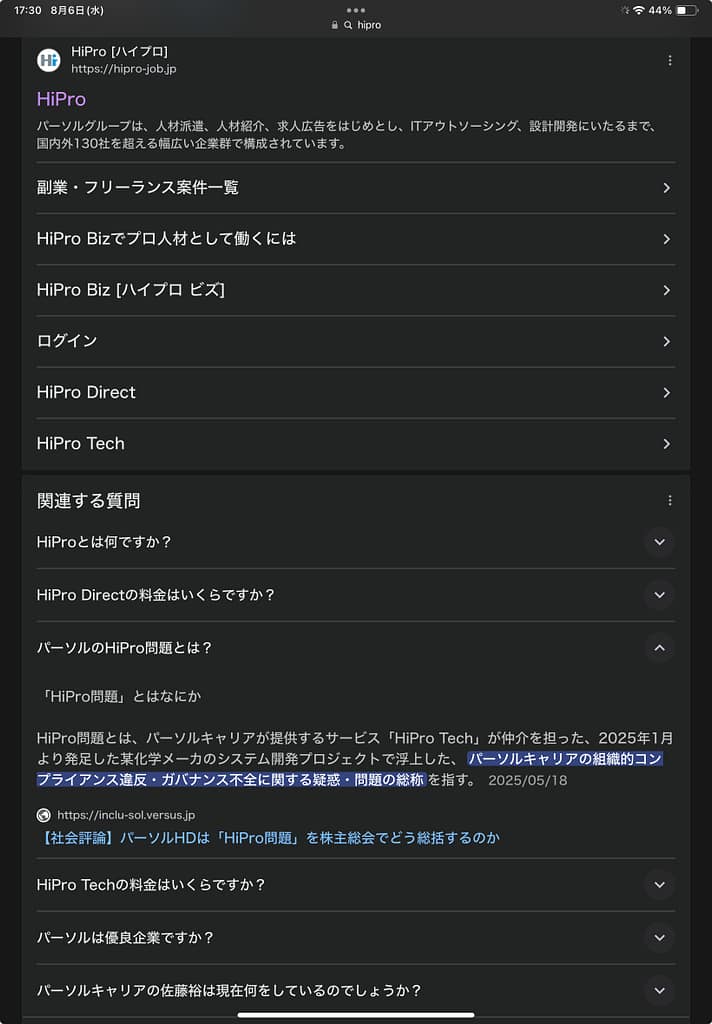The image size is (712, 1024).
Task: Open the purple HiPro result title
Action: click(x=61, y=99)
